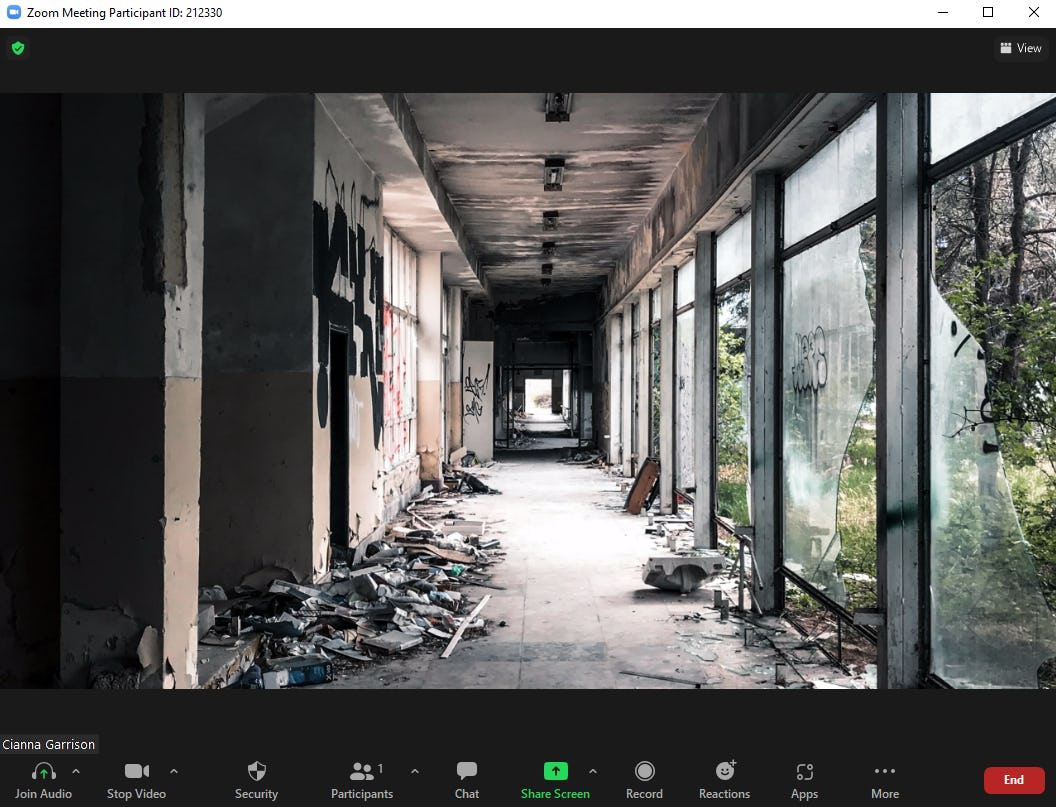Click the Cianna Garrison name label
1056x807 pixels.
click(48, 744)
